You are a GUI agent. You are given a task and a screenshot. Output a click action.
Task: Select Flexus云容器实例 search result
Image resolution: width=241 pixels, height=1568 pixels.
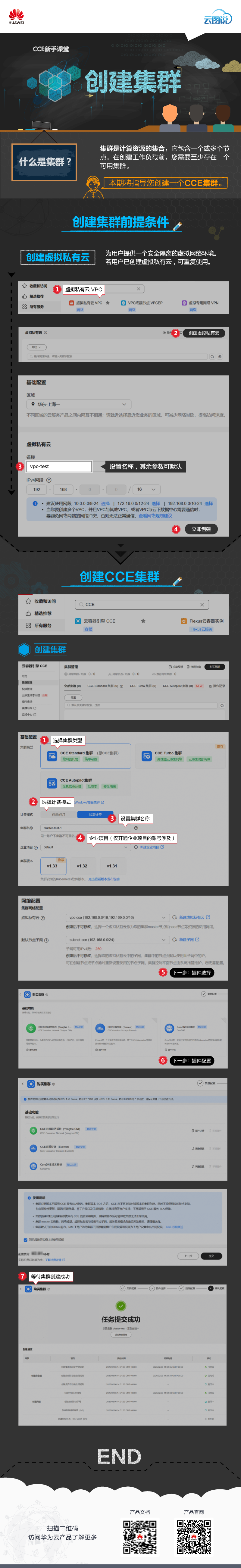coord(202,621)
